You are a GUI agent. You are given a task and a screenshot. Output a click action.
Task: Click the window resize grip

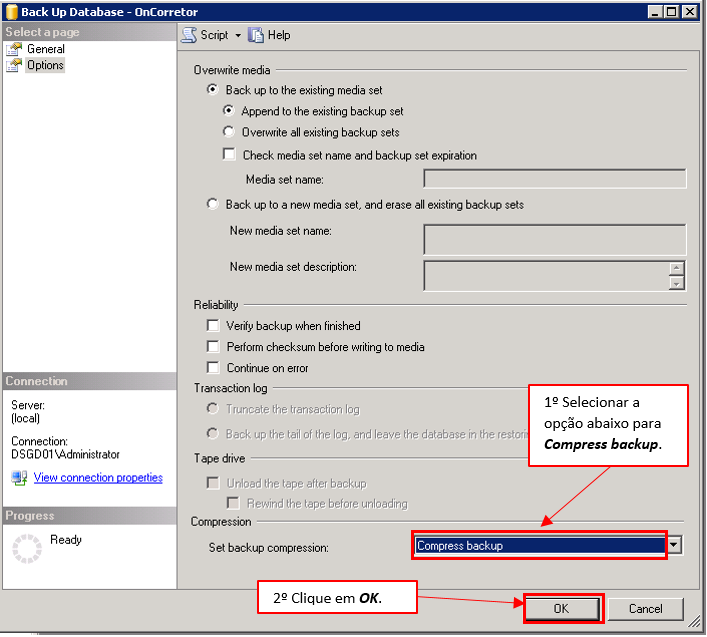(x=693, y=621)
